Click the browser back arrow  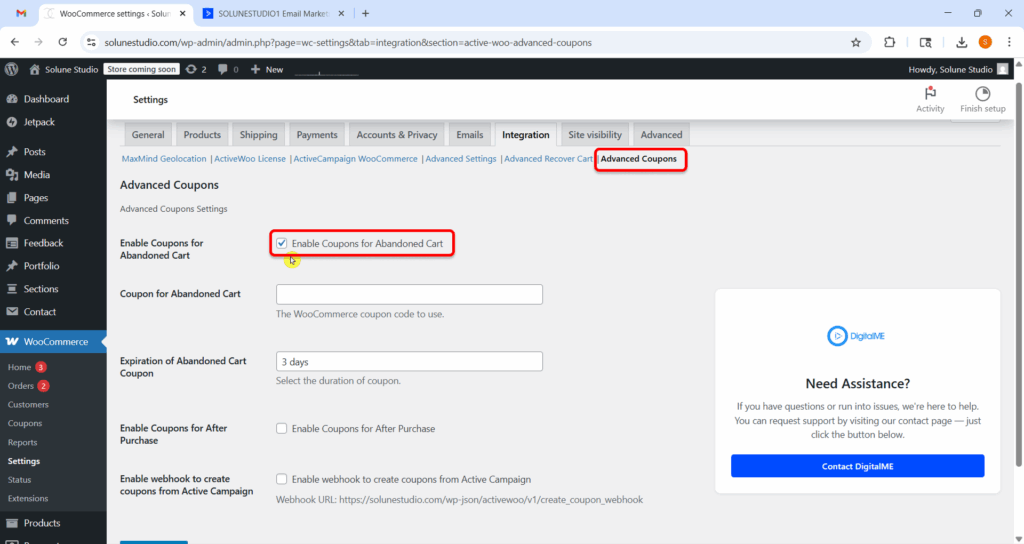point(15,42)
